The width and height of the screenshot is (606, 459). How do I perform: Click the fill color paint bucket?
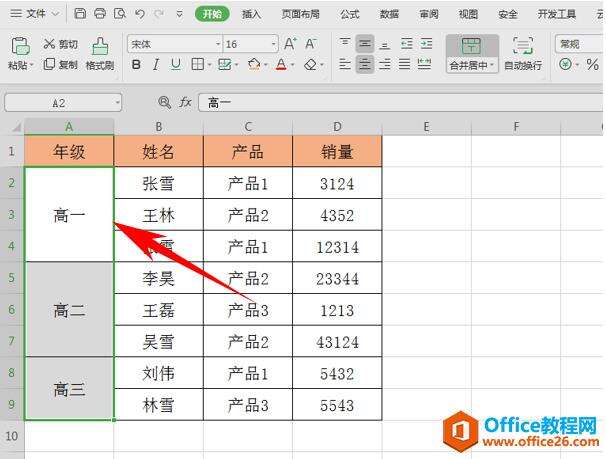[x=254, y=64]
